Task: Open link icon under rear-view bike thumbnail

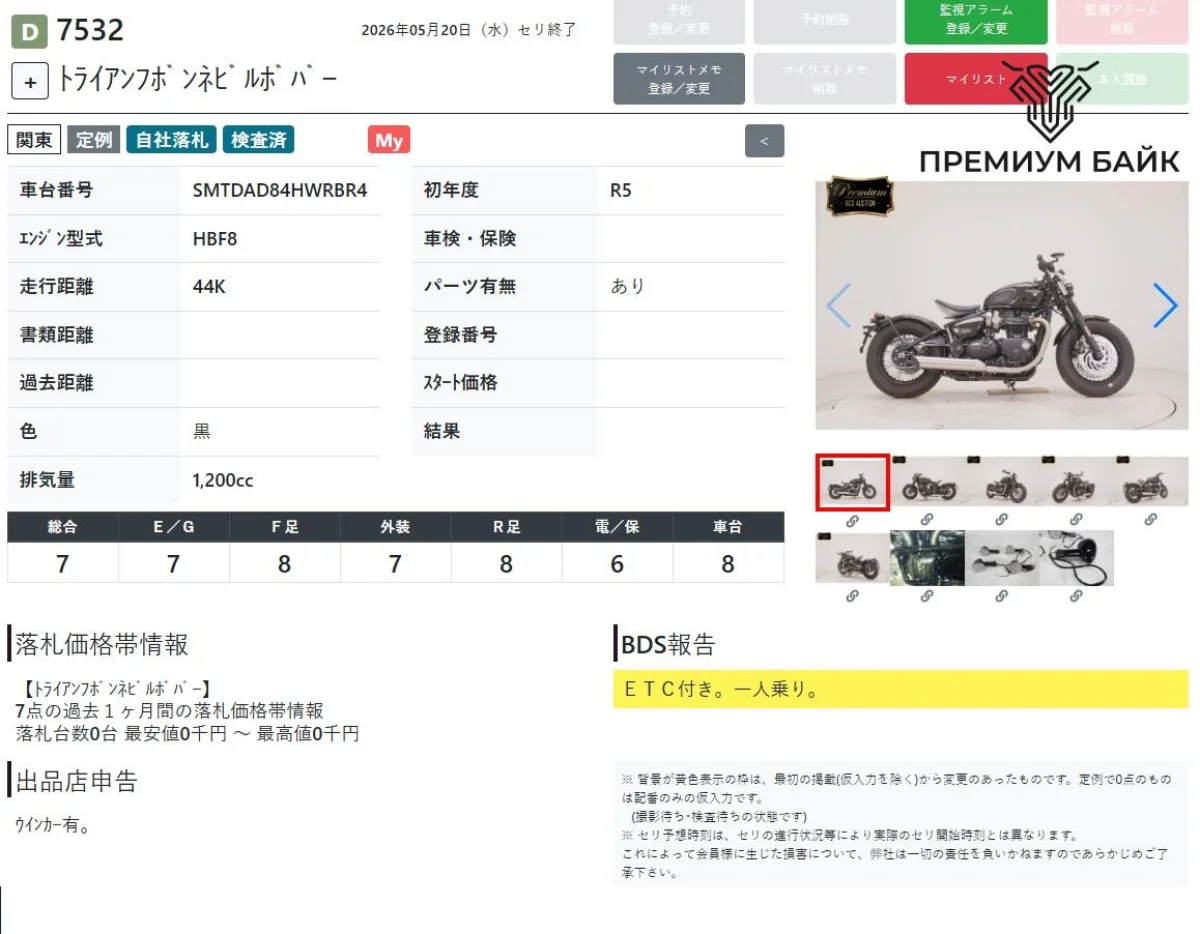Action: coord(852,596)
